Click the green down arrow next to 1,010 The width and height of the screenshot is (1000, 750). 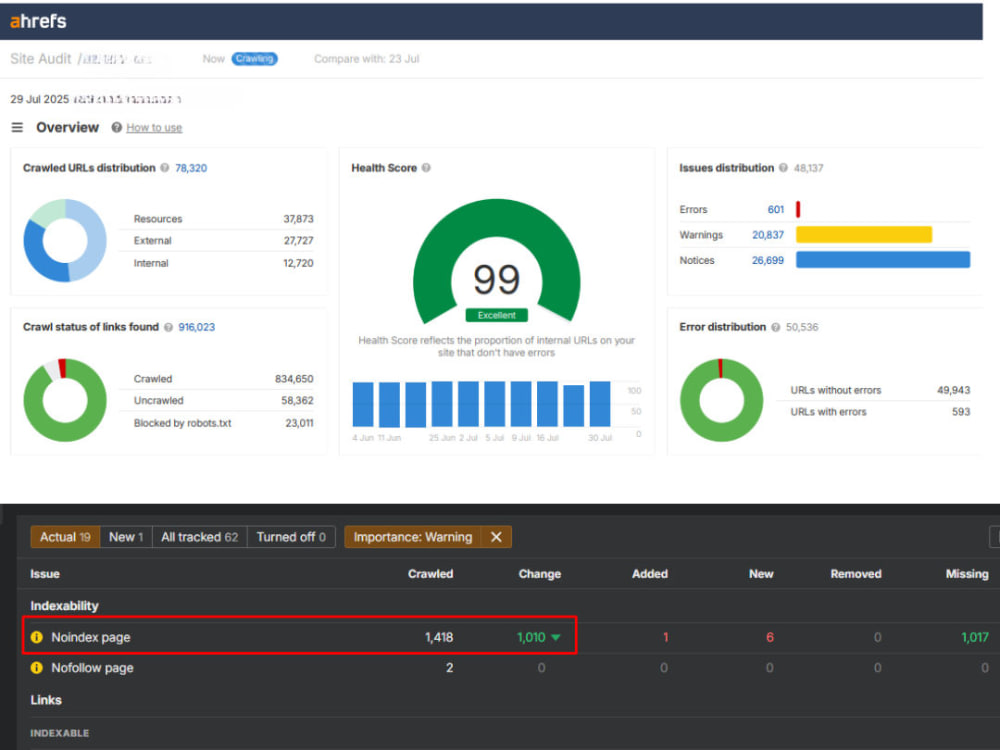(555, 637)
